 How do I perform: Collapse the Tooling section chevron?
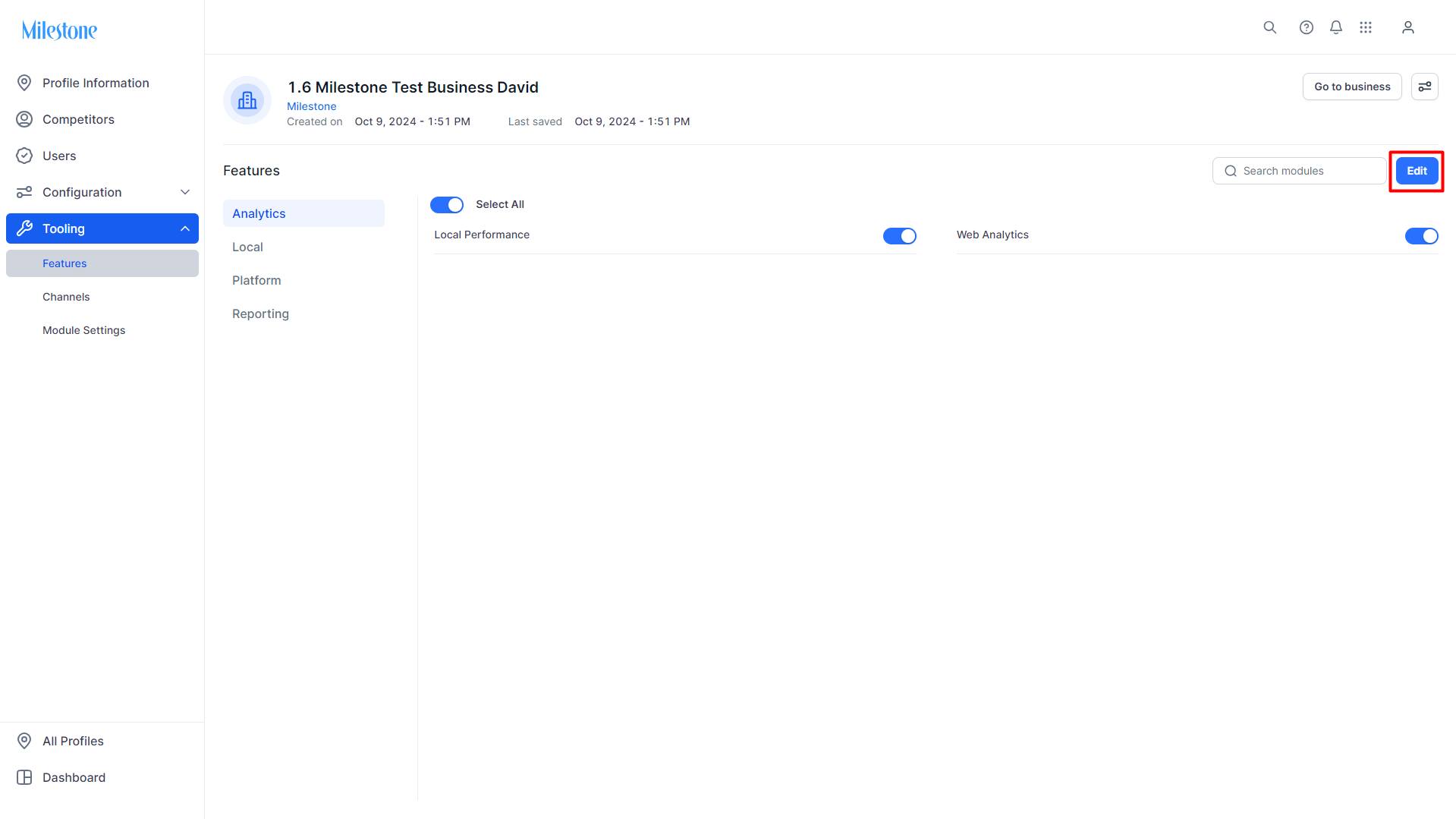pos(185,228)
